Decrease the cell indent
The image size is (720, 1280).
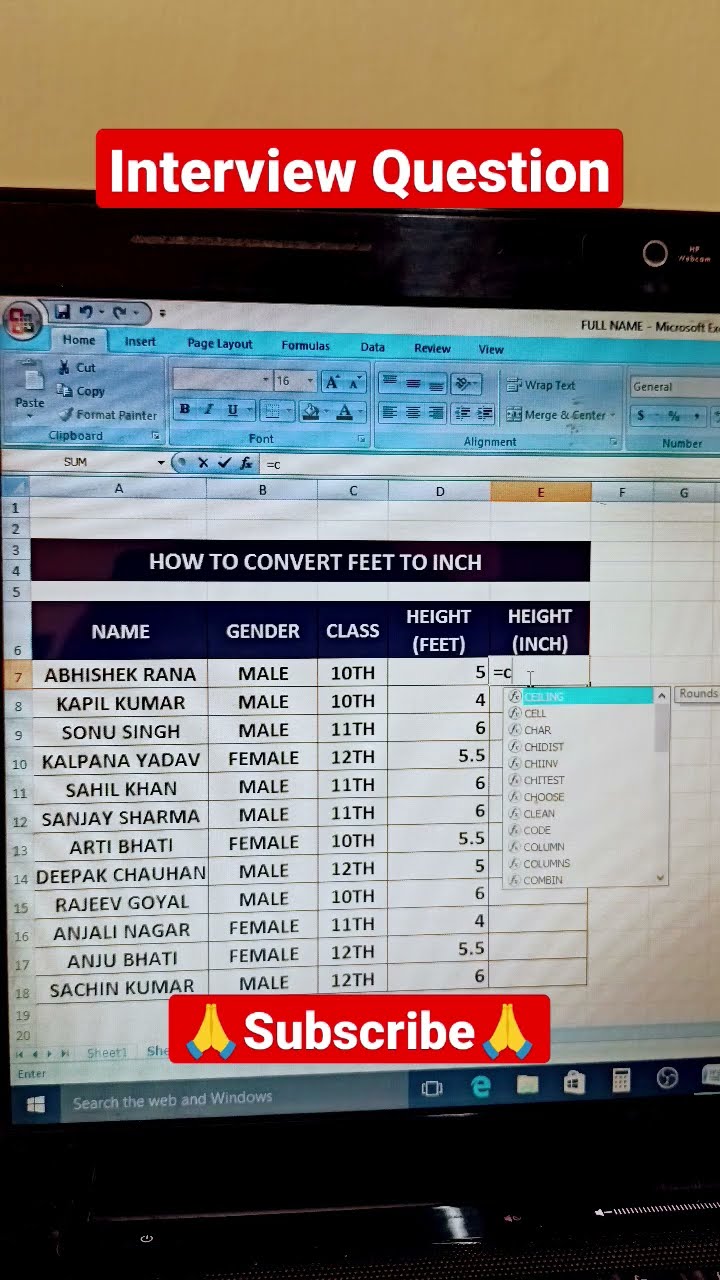(463, 412)
